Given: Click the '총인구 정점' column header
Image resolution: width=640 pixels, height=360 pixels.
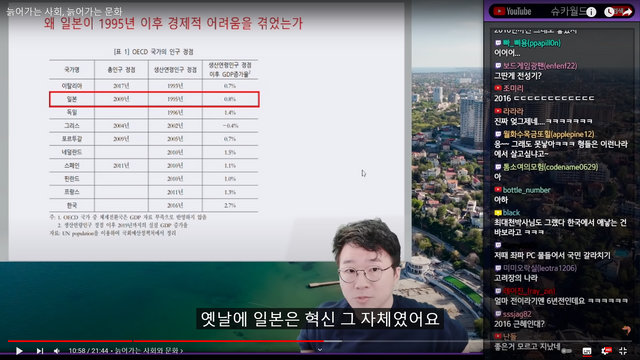Looking at the screenshot, I should tap(121, 70).
